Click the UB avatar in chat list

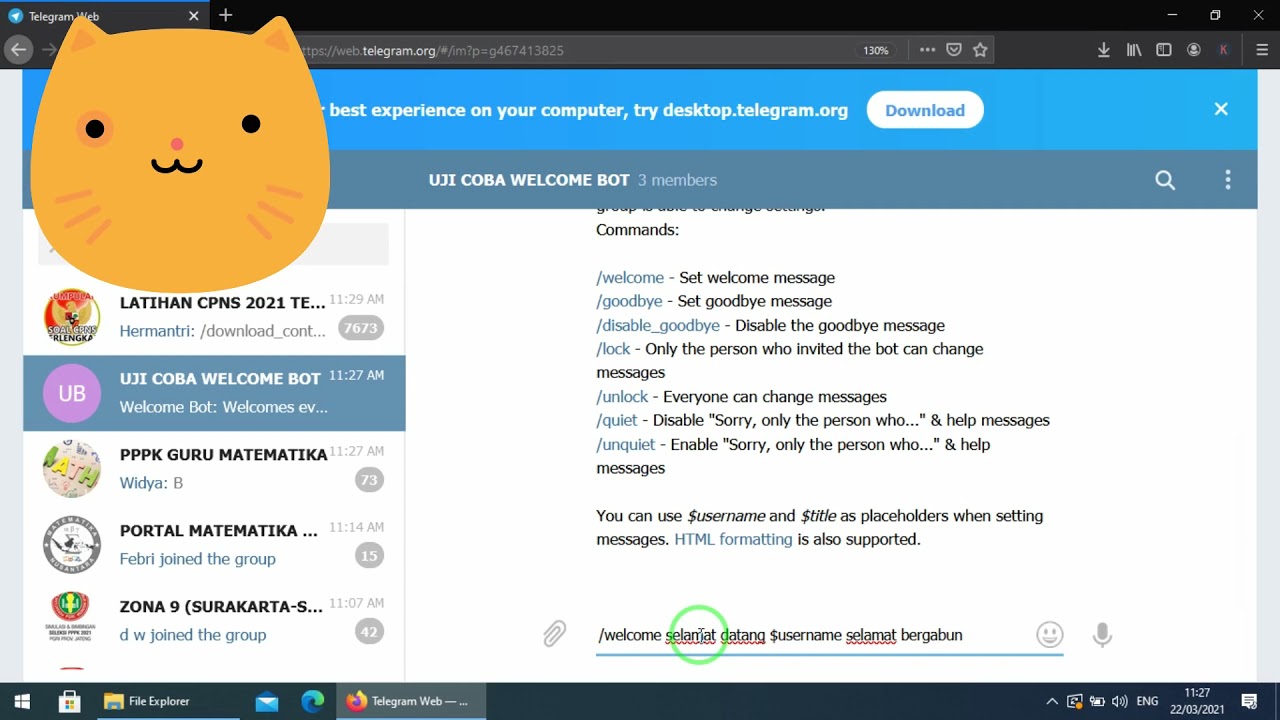[72, 393]
